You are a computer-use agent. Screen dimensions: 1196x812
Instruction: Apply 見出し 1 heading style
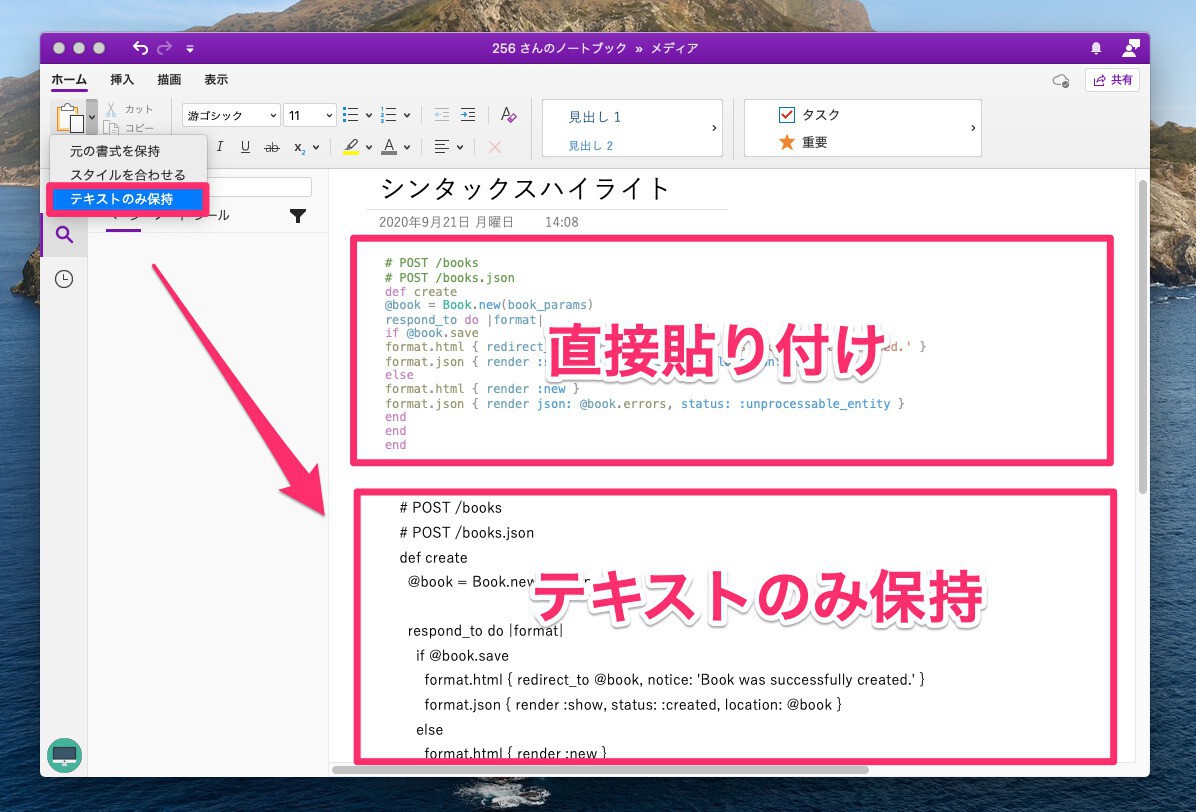tap(594, 117)
